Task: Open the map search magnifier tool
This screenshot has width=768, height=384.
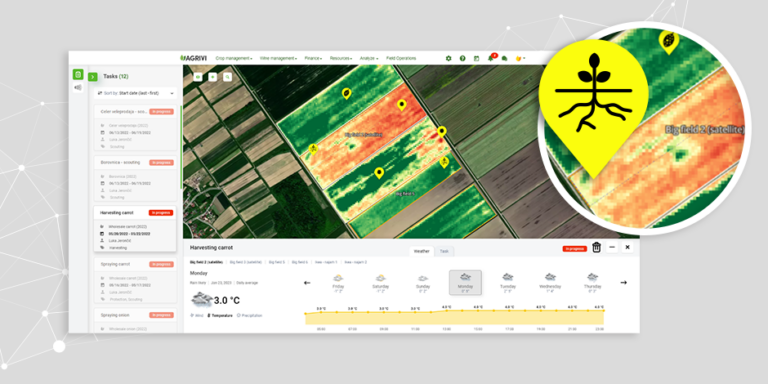Action: pos(227,77)
